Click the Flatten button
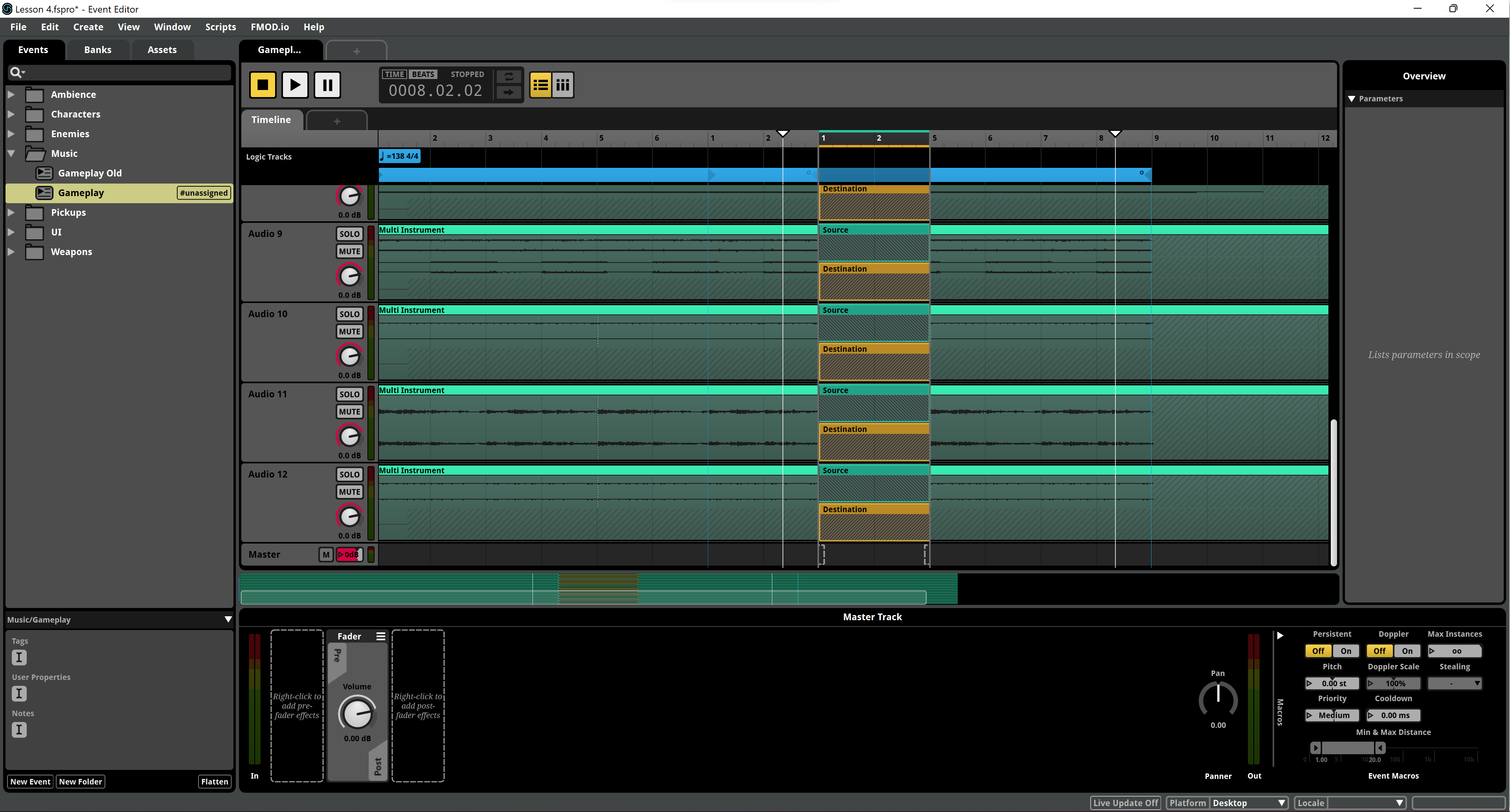 (215, 781)
